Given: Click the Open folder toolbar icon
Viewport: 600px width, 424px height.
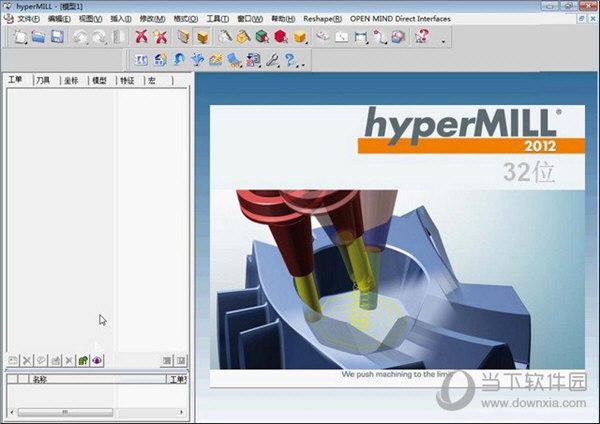Looking at the screenshot, I should (38, 37).
